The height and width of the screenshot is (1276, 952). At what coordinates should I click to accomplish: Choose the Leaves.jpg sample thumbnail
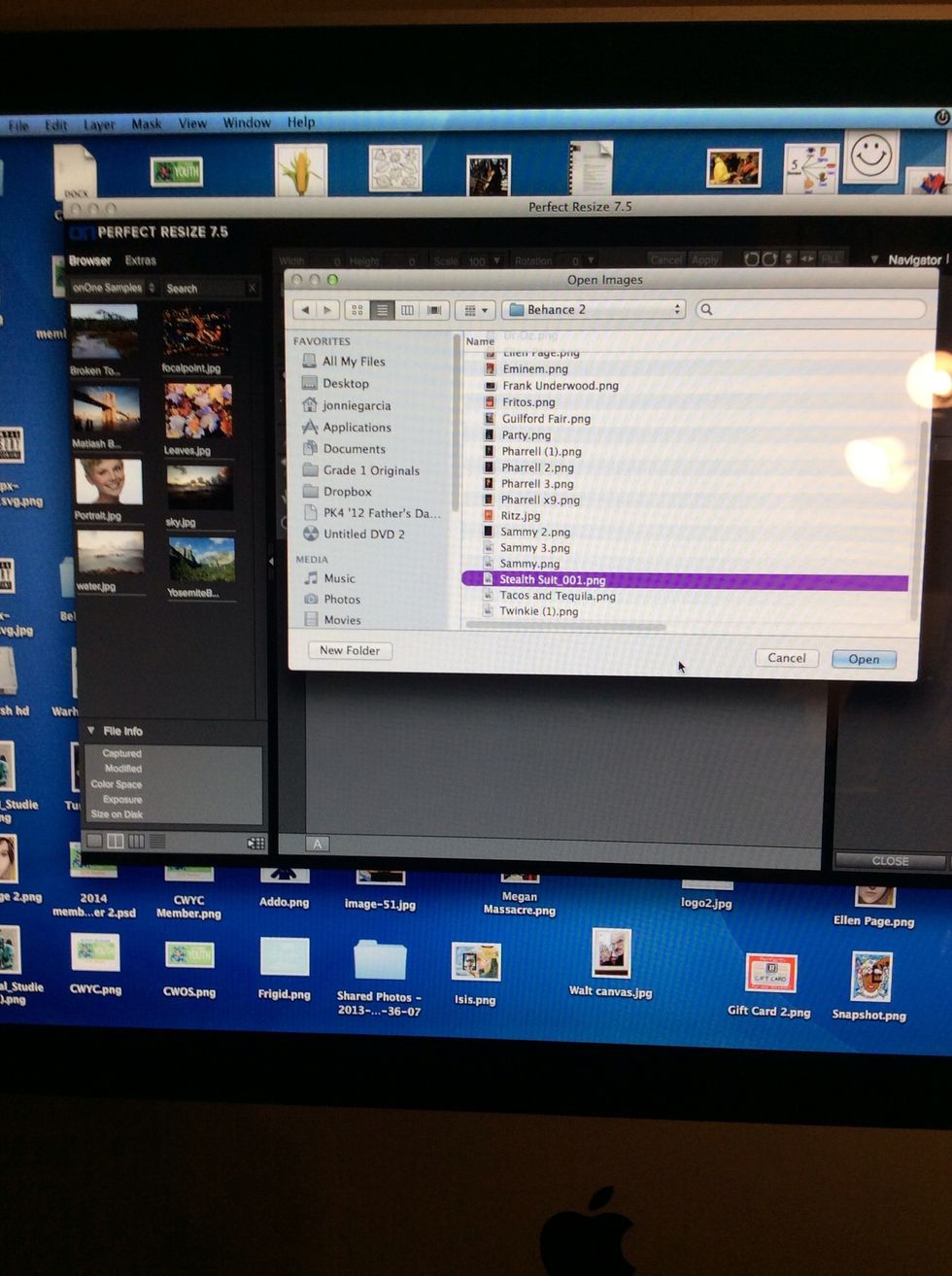(x=198, y=411)
